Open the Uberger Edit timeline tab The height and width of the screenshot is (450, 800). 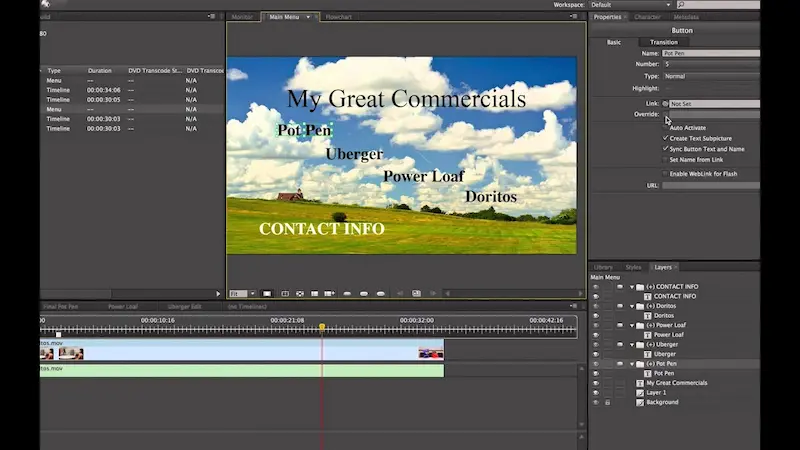click(x=184, y=307)
